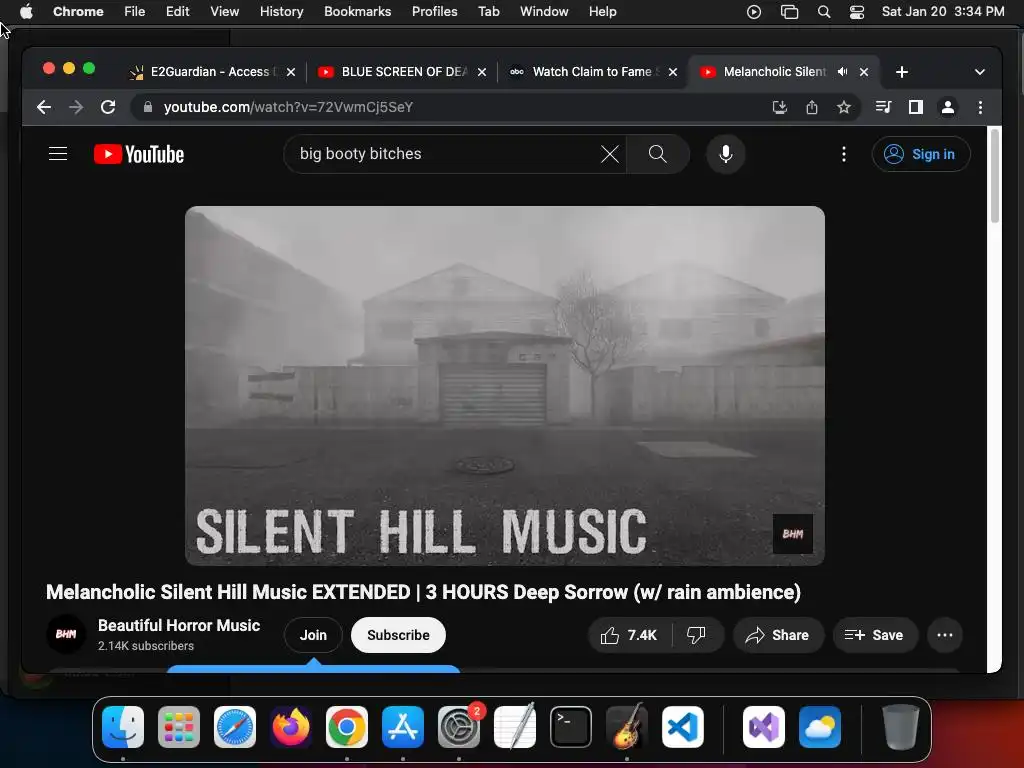
Task: Start voice search with the microphone
Action: coord(726,154)
